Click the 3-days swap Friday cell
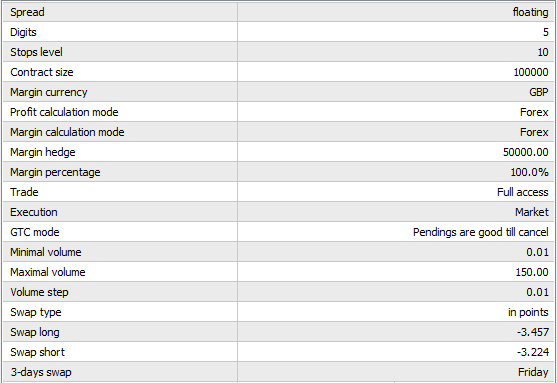The width and height of the screenshot is (557, 383). coord(396,372)
